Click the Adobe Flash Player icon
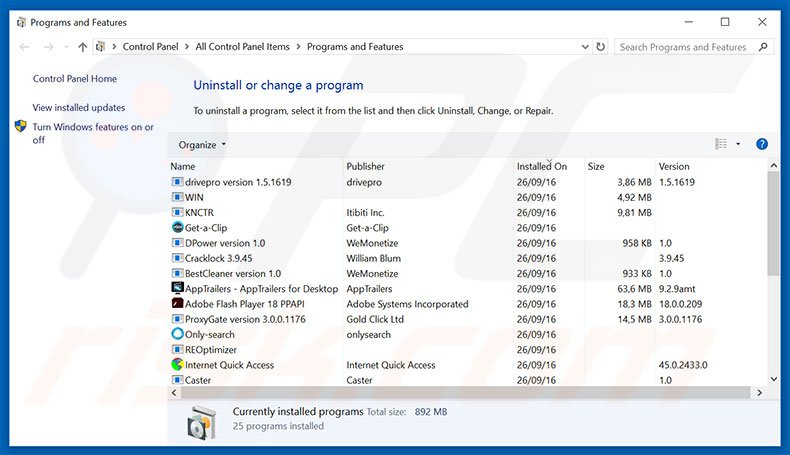Viewport: 790px width, 455px height. [x=177, y=303]
